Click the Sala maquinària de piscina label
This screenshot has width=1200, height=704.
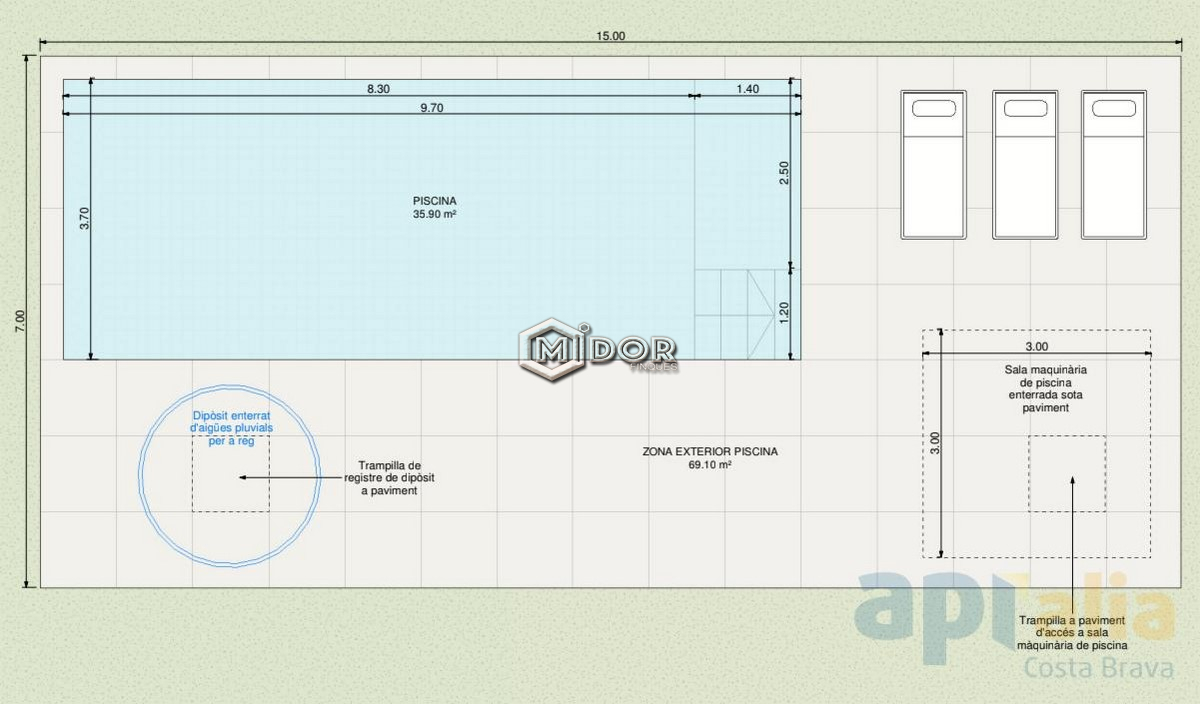pos(1046,389)
